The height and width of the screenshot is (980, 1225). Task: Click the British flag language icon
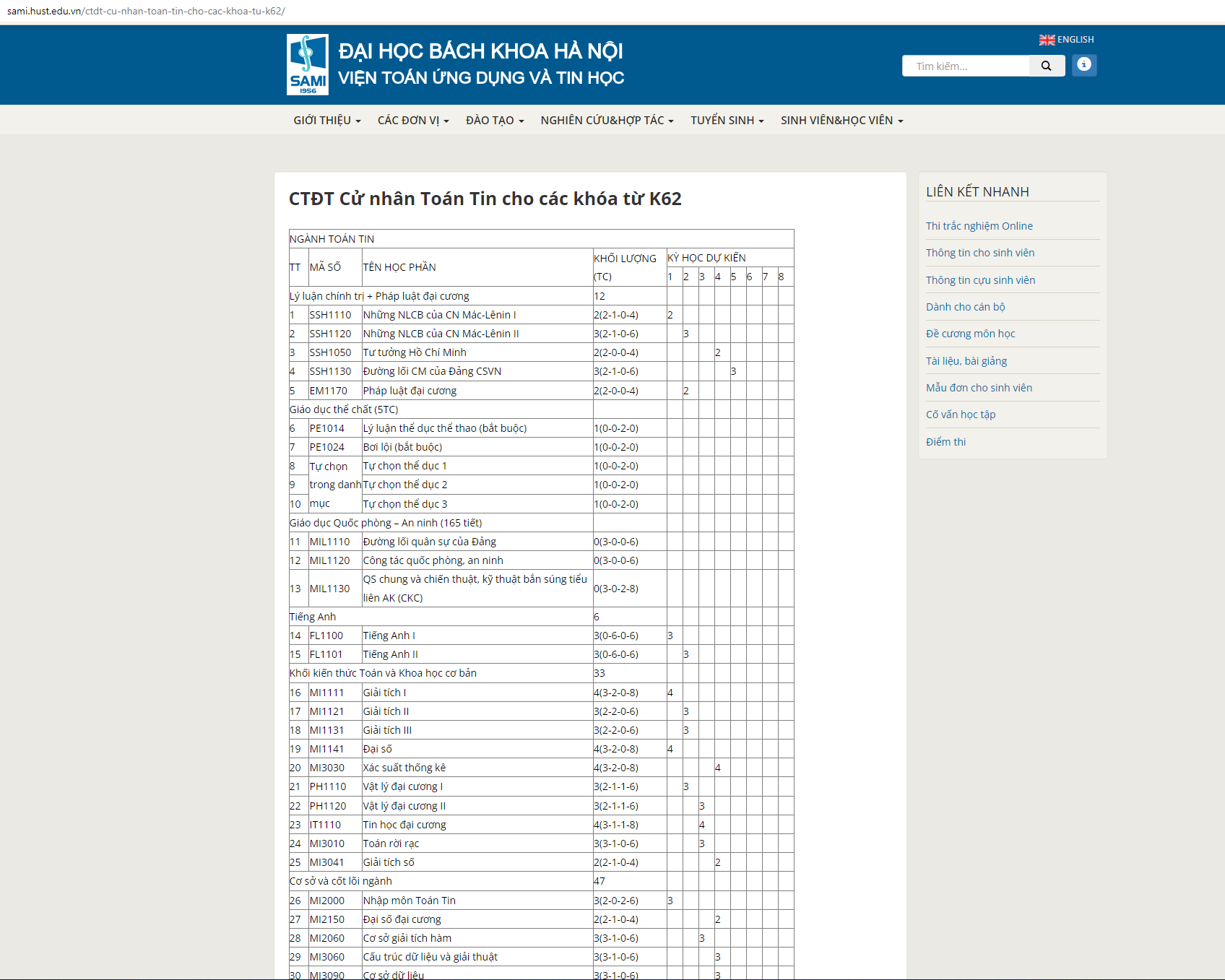tap(1047, 40)
